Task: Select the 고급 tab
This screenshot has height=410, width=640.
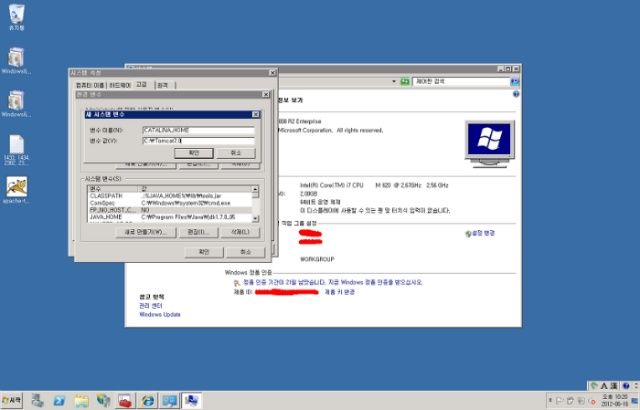Action: point(142,84)
